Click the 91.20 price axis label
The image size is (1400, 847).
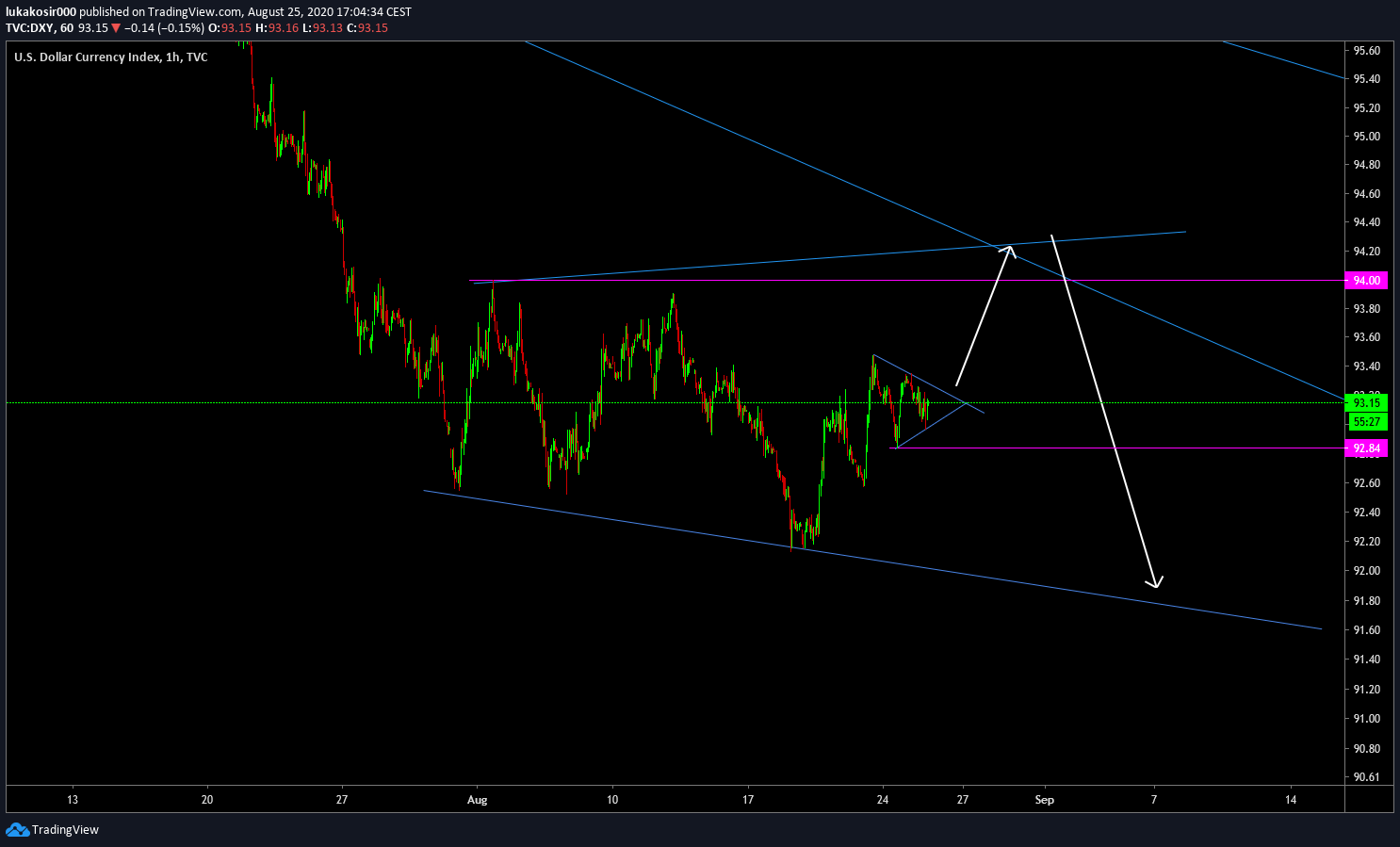point(1367,690)
